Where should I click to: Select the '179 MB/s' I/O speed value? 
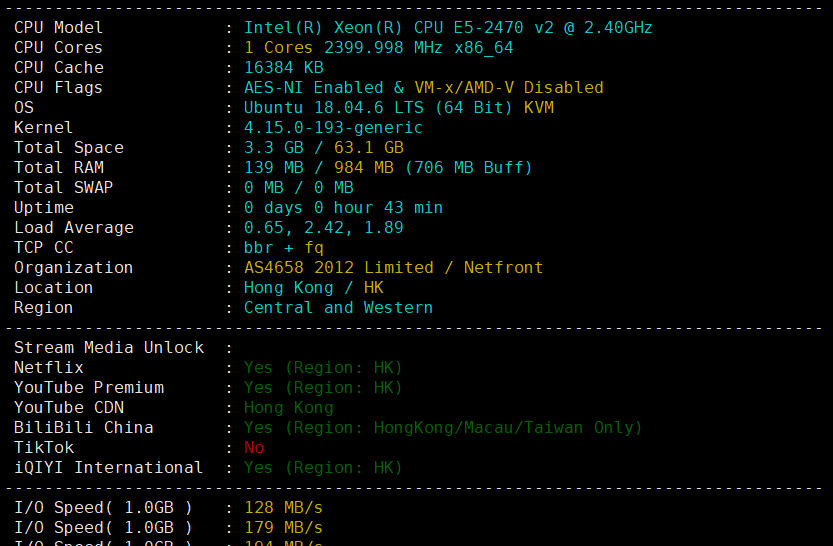284,528
